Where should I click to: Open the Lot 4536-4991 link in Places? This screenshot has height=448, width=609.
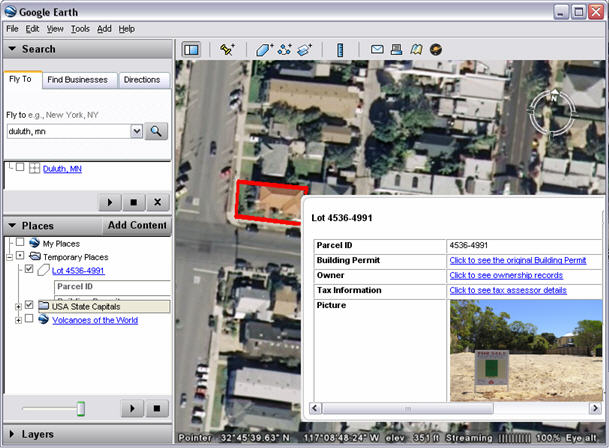[78, 270]
